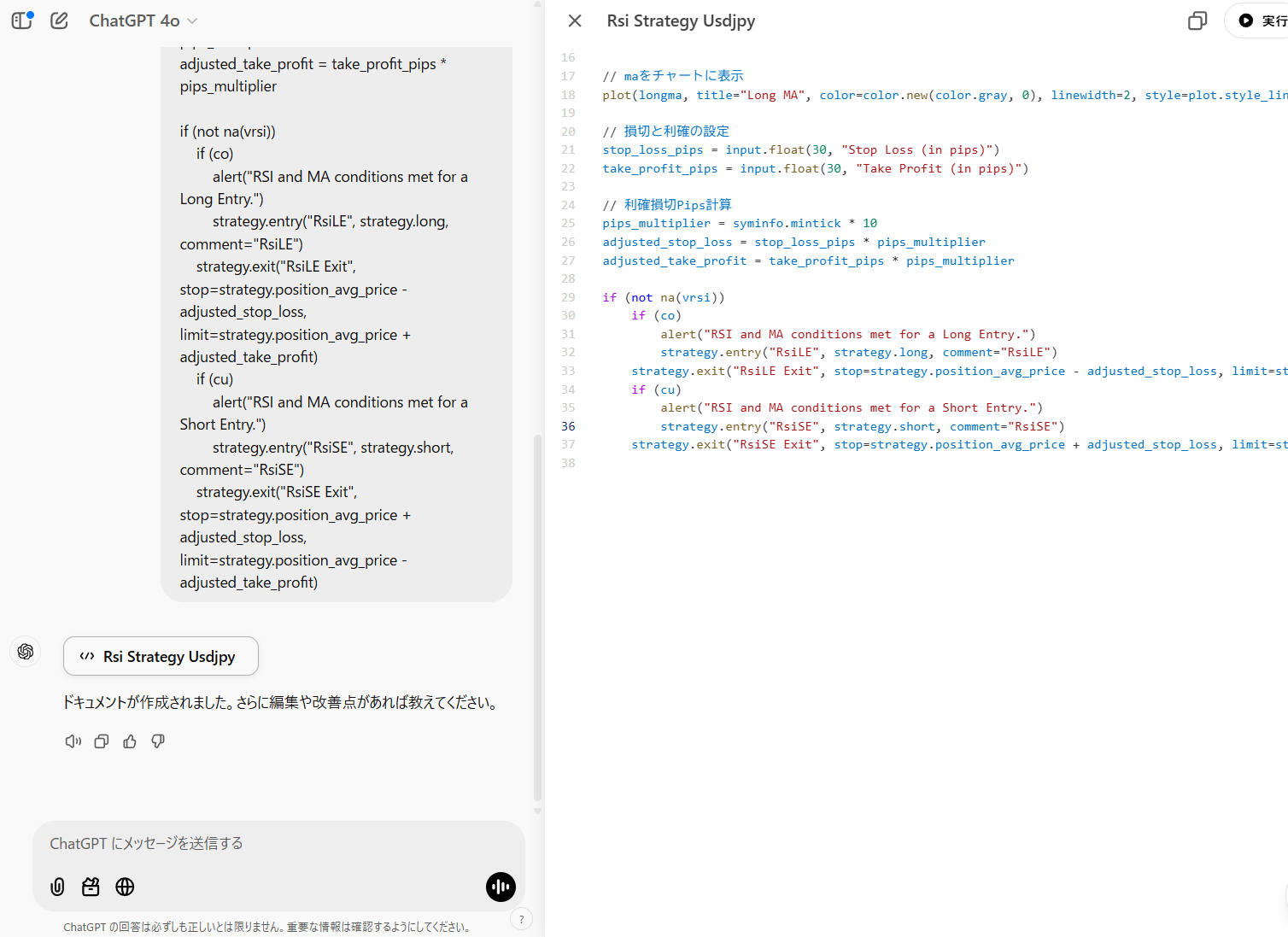
Task: Click 'adjusted_take_profit' line 27 in editor
Action: [808, 261]
